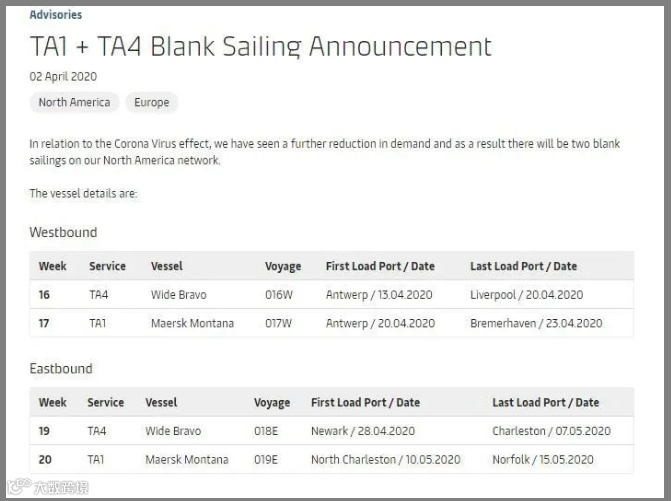The width and height of the screenshot is (672, 501).
Task: Select Westbound Maersk Montana vessel cell
Action: coord(192,323)
